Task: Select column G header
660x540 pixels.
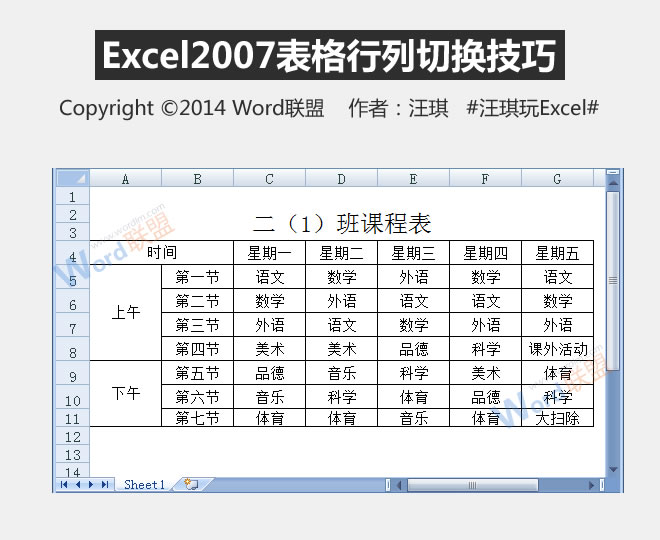Action: pyautogui.click(x=557, y=179)
